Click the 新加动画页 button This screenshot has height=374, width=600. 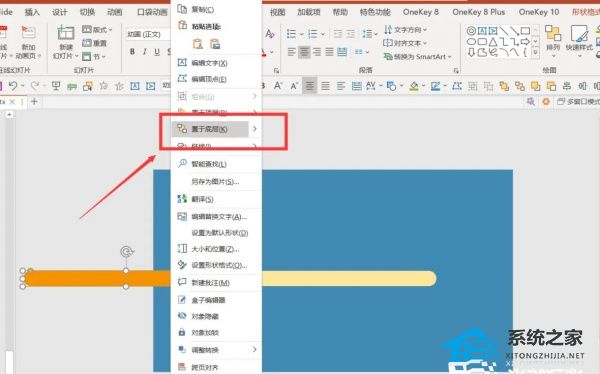(x=28, y=42)
